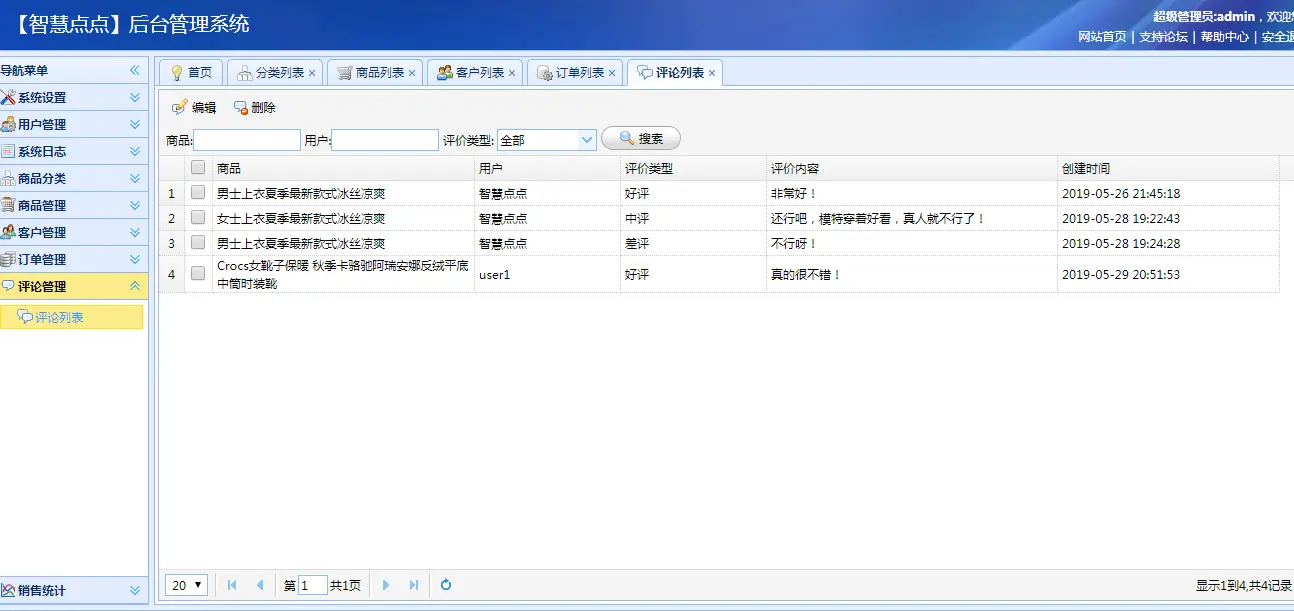Click the 编辑 button label
1294x611 pixels.
pyautogui.click(x=204, y=107)
